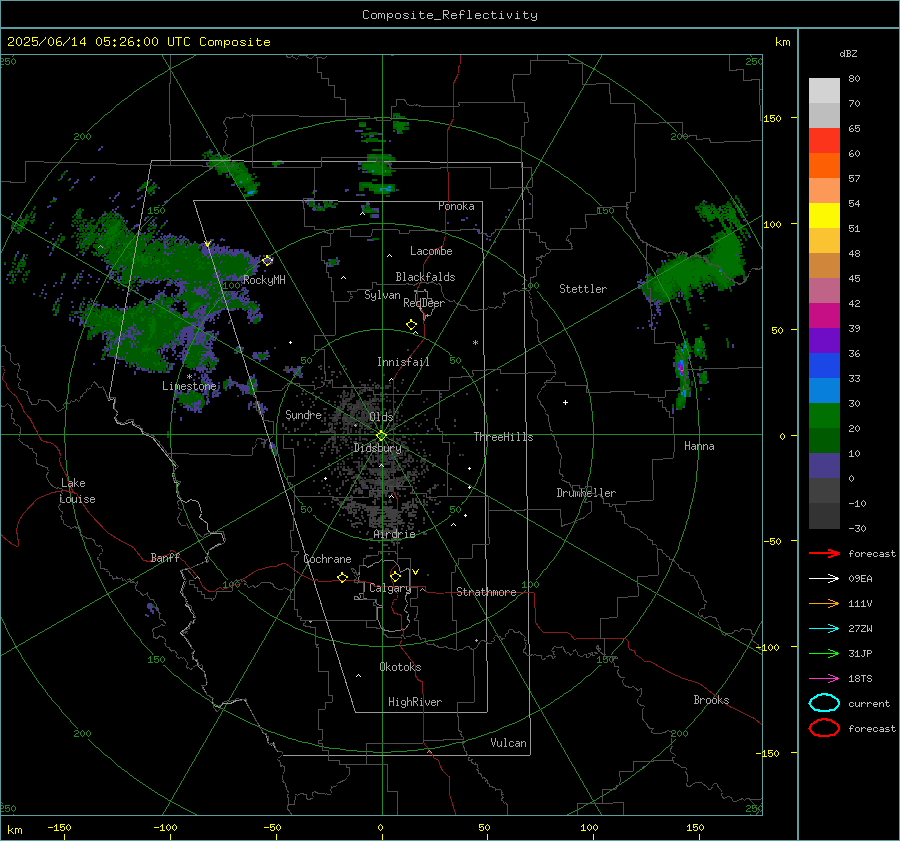Click the Airdrie town label
The image size is (900, 841).
[394, 534]
